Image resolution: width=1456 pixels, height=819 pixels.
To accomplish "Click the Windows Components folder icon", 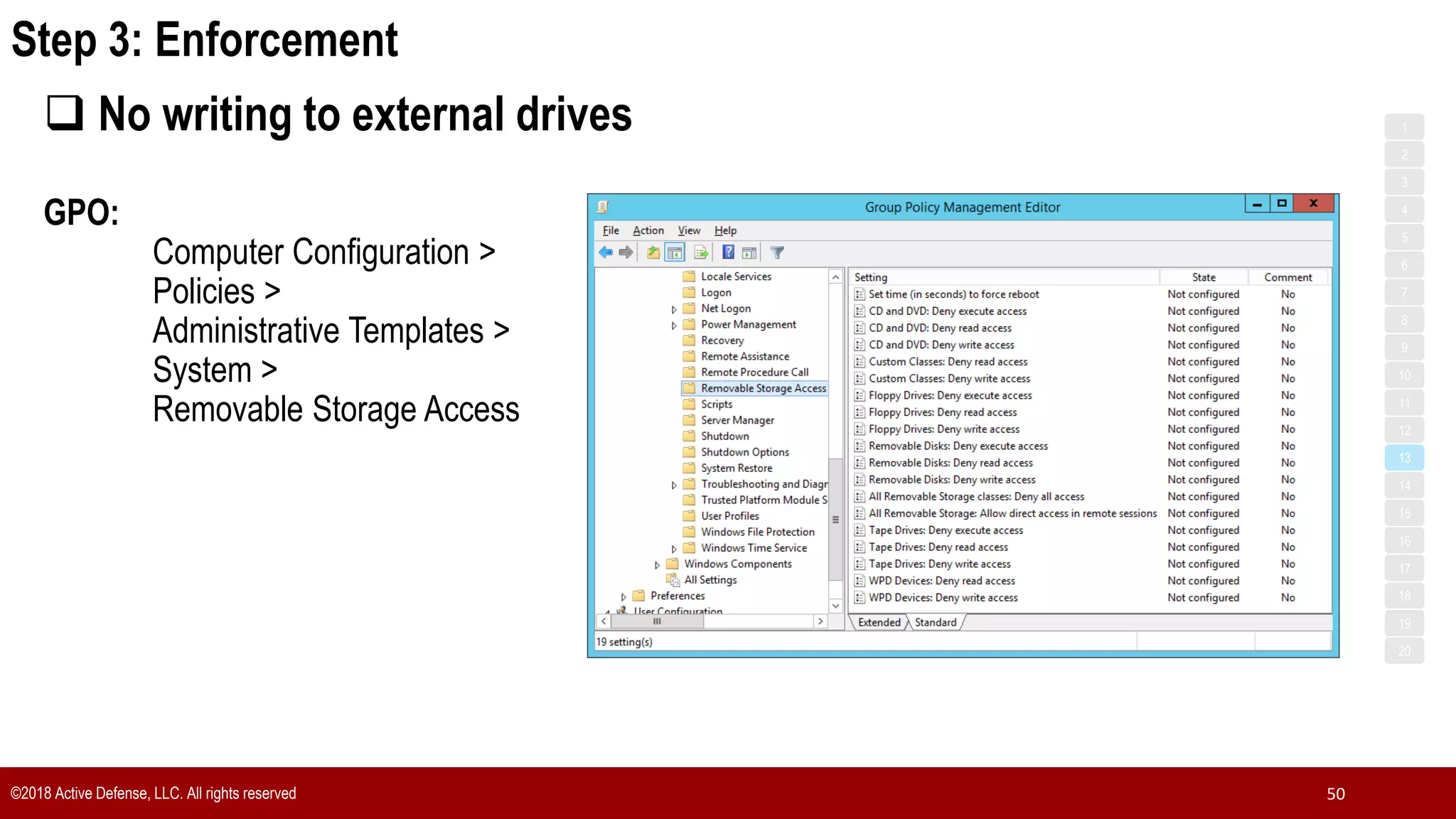I will [x=673, y=564].
